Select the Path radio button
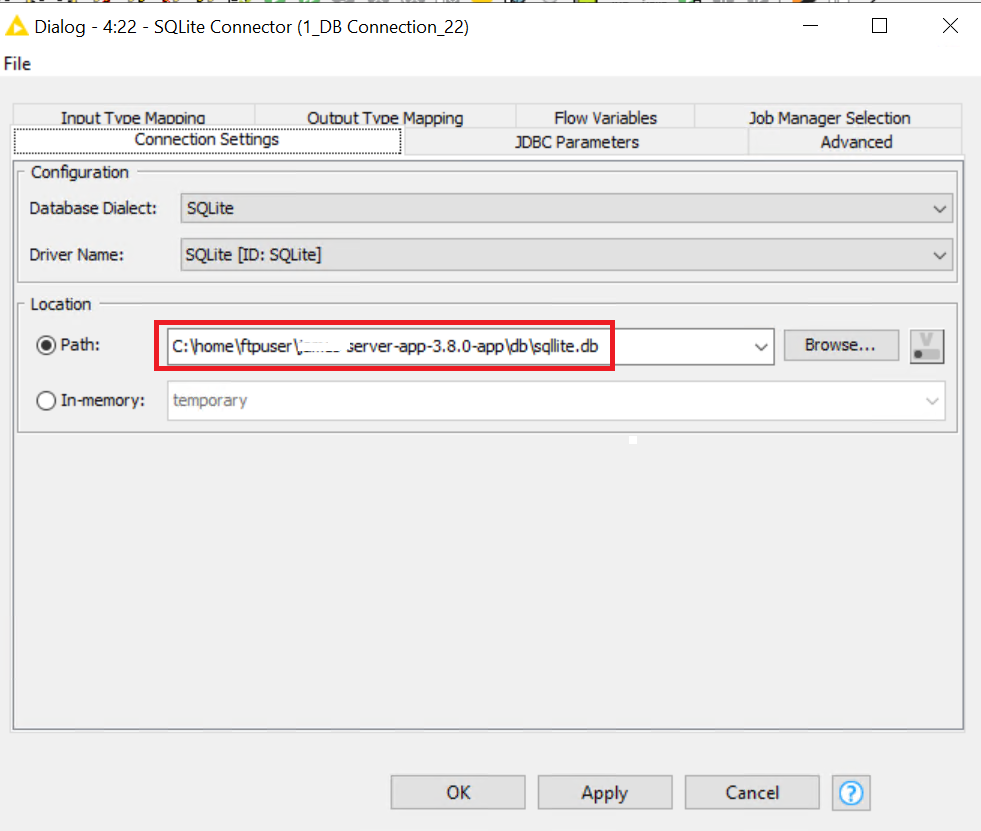The image size is (981, 831). point(46,345)
